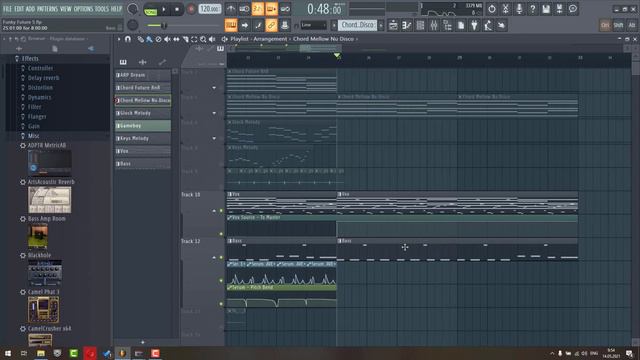Toggle playlist magnet snap icon
The image size is (640, 360).
[128, 39]
